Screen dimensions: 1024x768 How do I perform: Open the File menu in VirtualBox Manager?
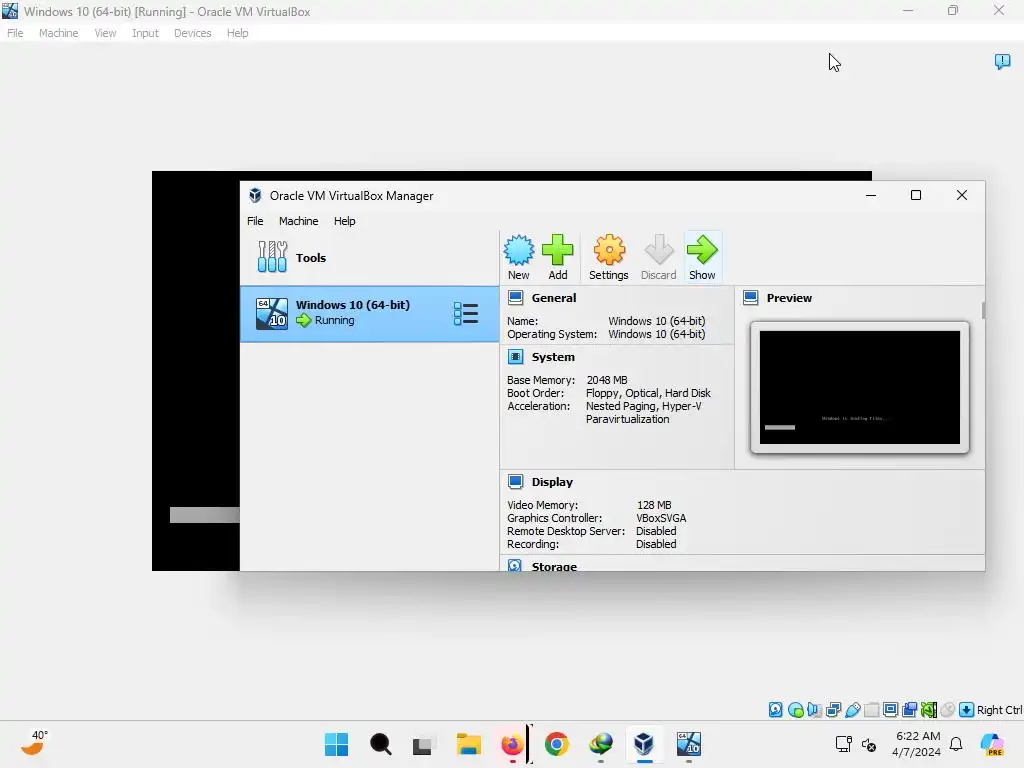255,221
